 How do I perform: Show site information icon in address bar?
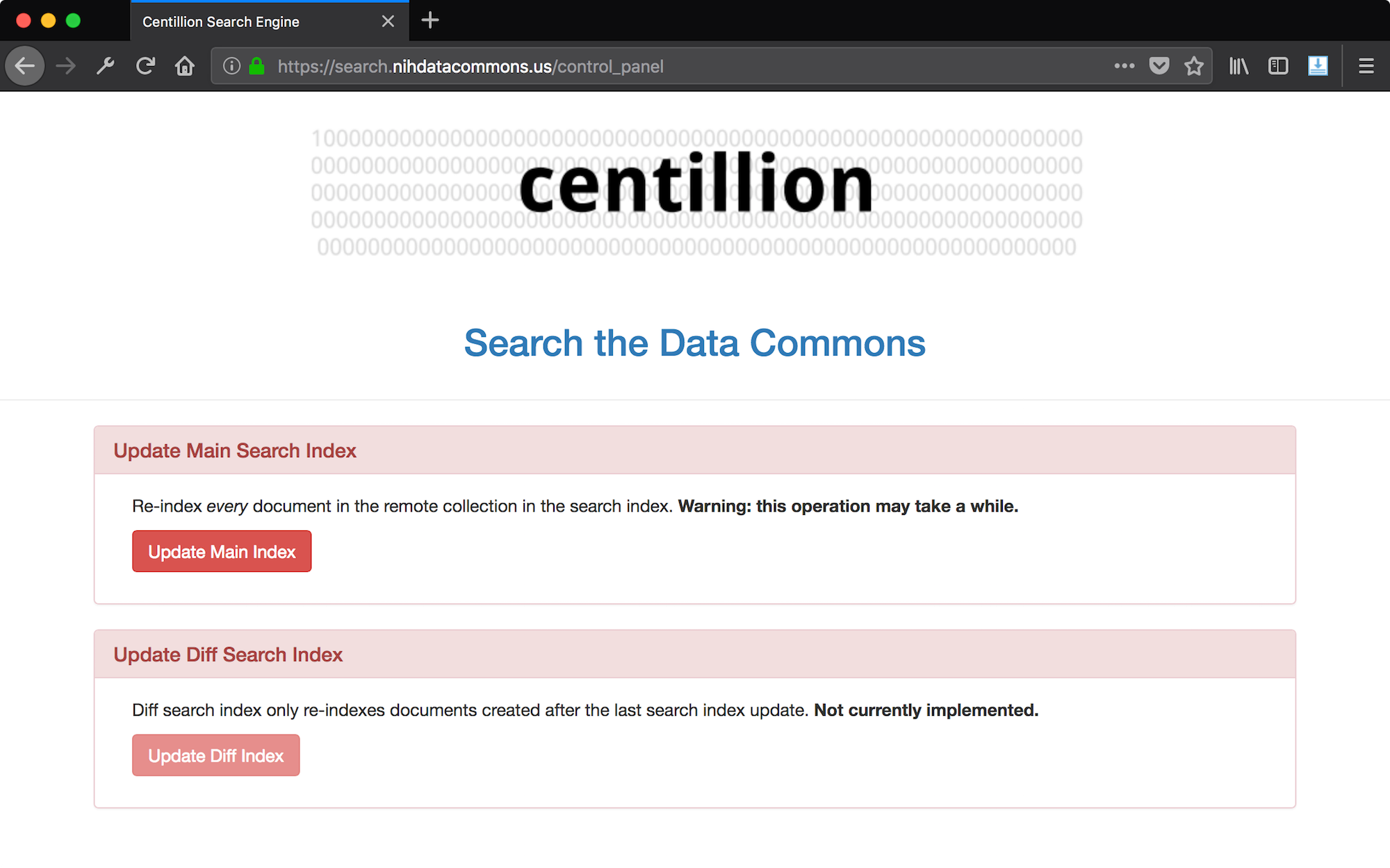point(231,66)
